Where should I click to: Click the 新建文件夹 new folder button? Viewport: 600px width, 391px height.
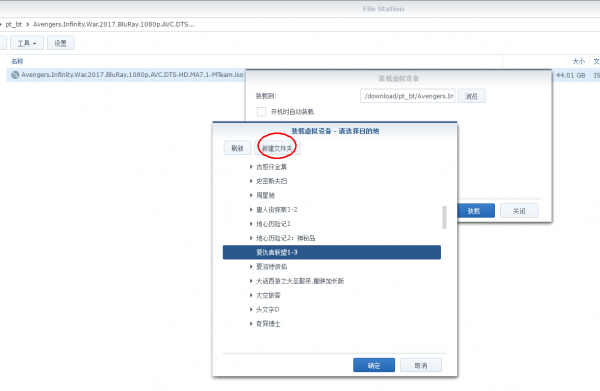point(277,148)
